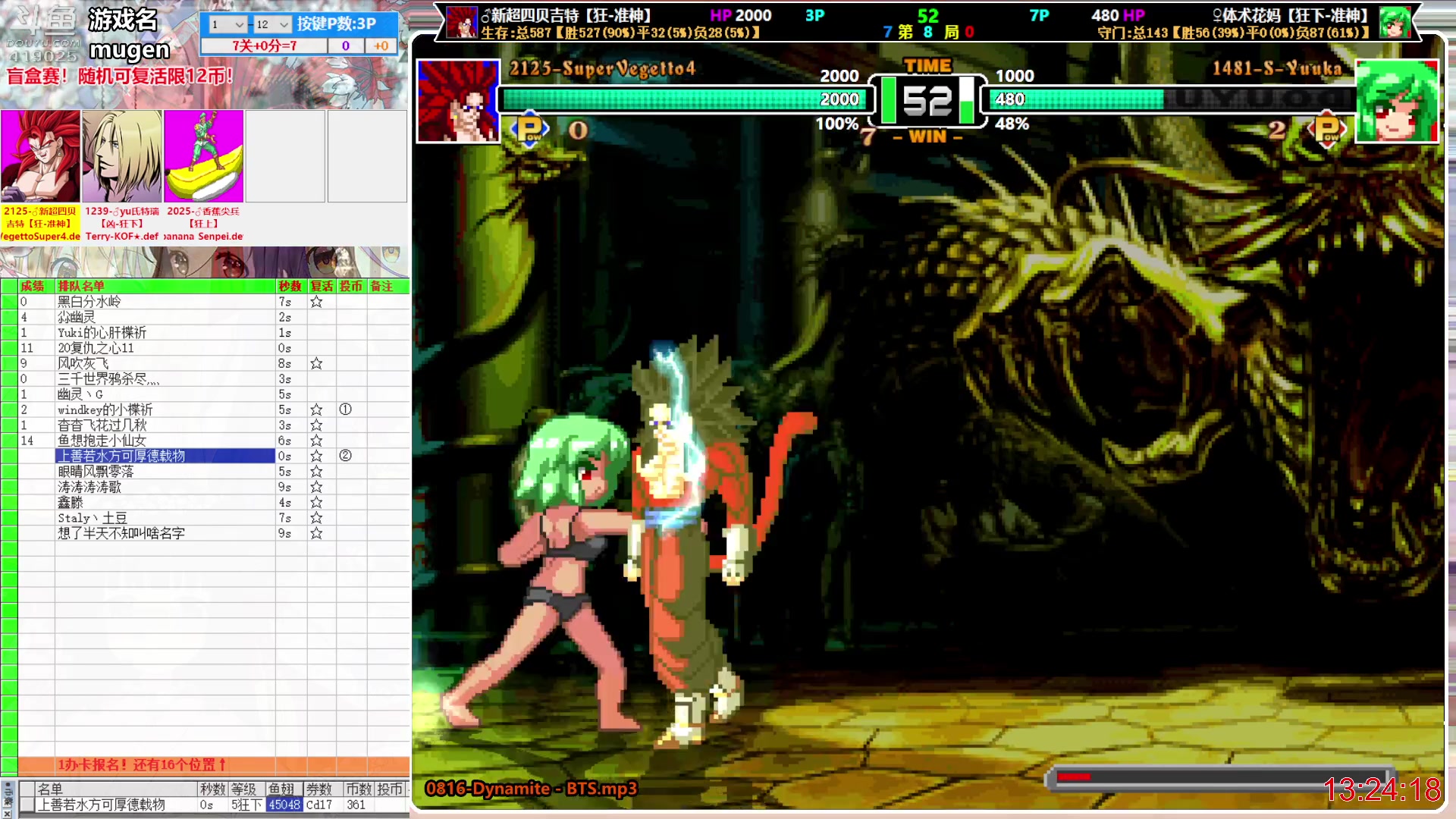
Task: Click the circled 1 coin marker in windkey row
Action: click(345, 409)
